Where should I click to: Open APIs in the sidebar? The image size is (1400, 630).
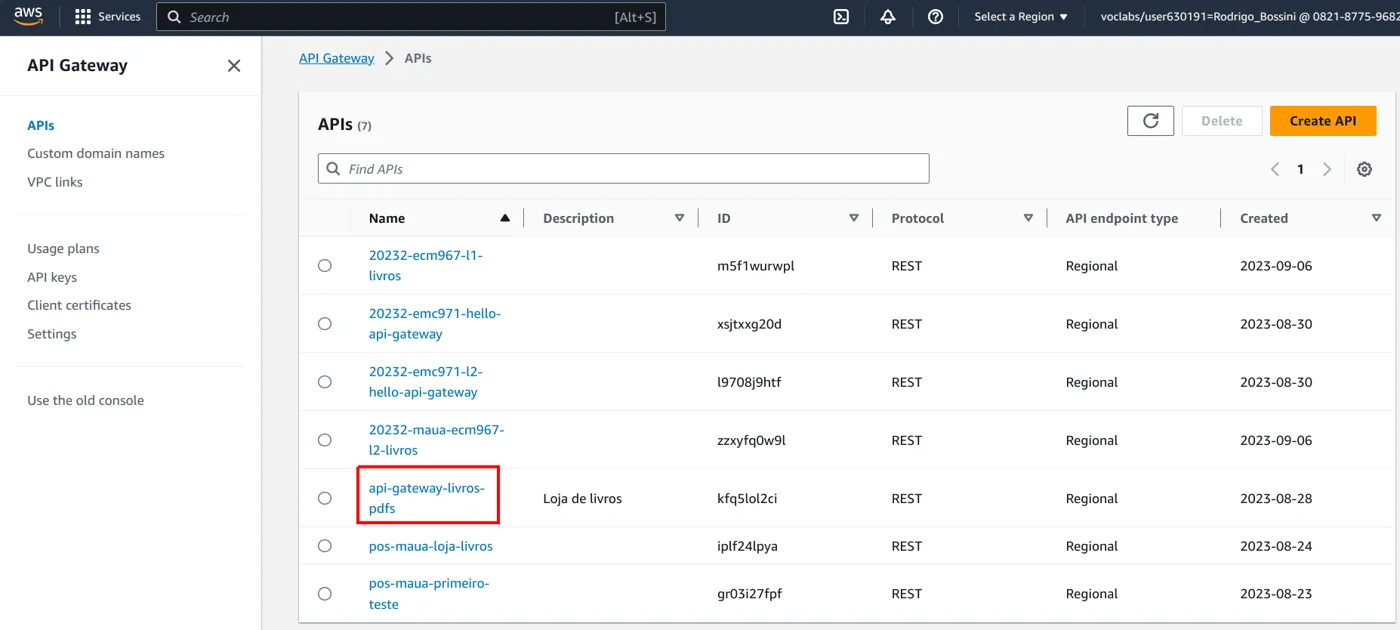click(41, 126)
